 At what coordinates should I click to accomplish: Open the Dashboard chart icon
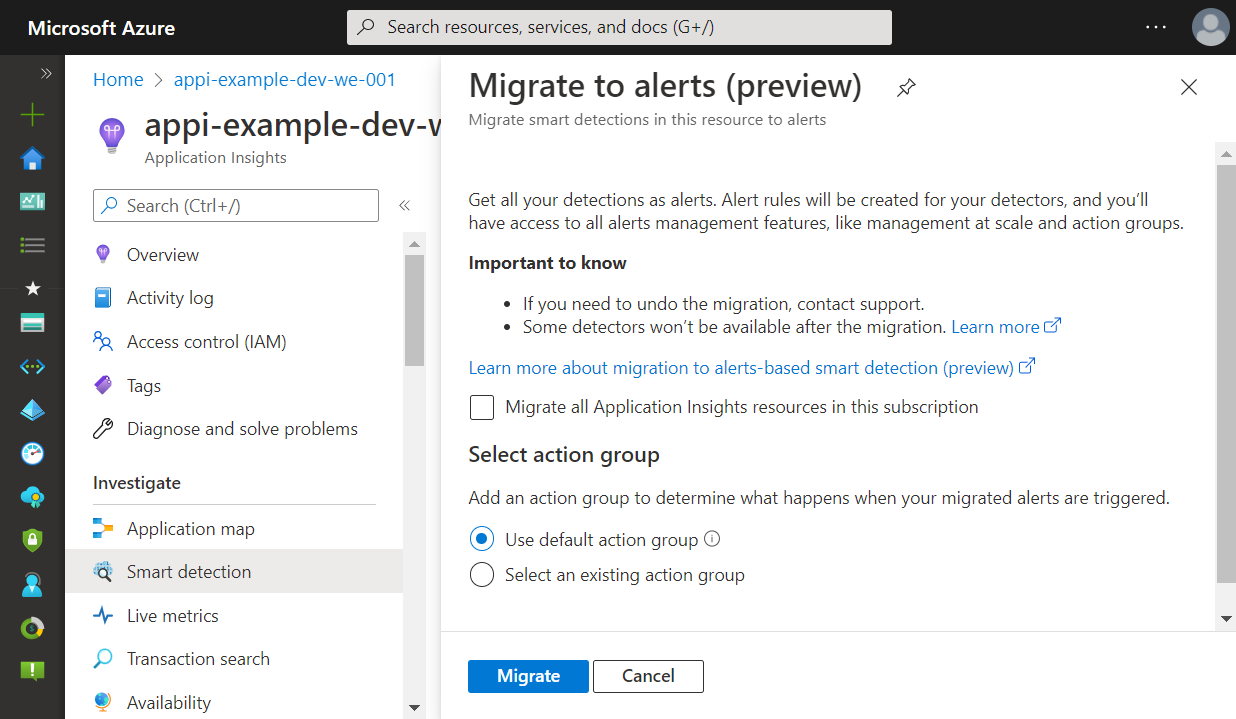pos(32,201)
